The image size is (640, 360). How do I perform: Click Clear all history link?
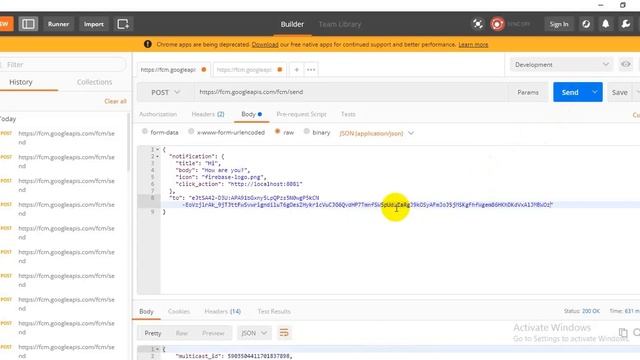click(x=115, y=101)
